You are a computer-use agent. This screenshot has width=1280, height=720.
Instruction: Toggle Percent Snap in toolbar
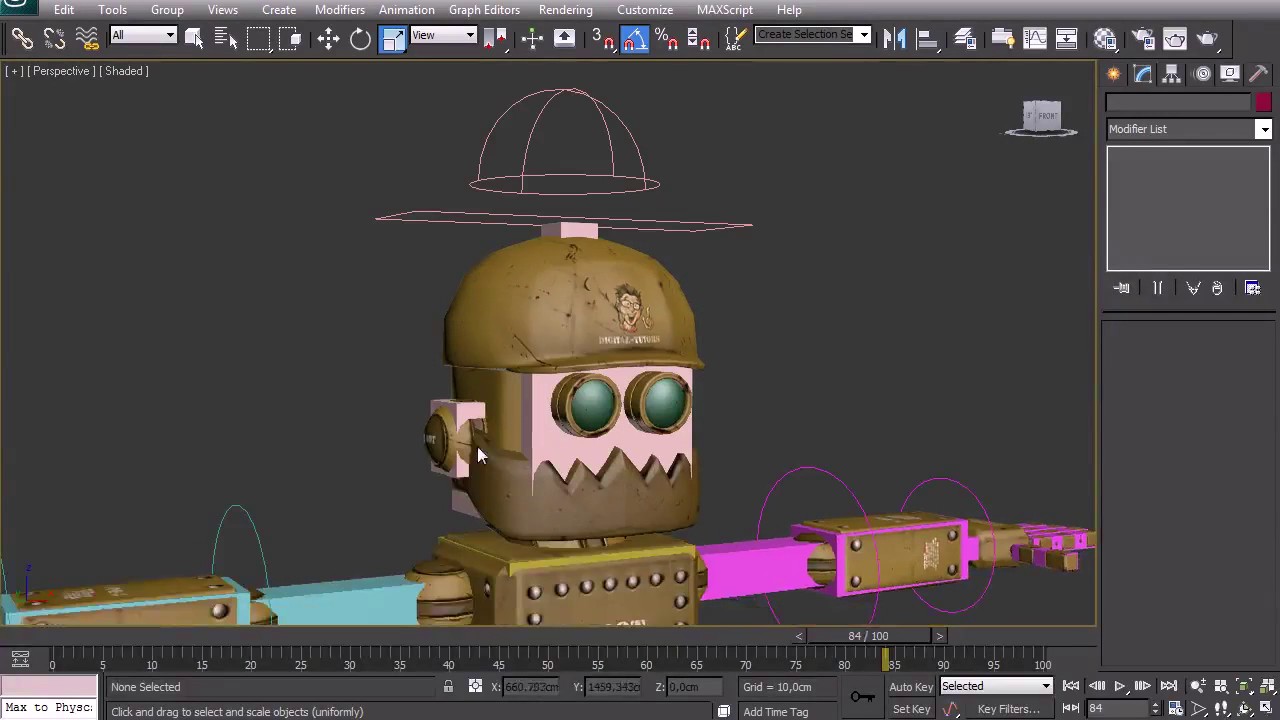tap(667, 39)
